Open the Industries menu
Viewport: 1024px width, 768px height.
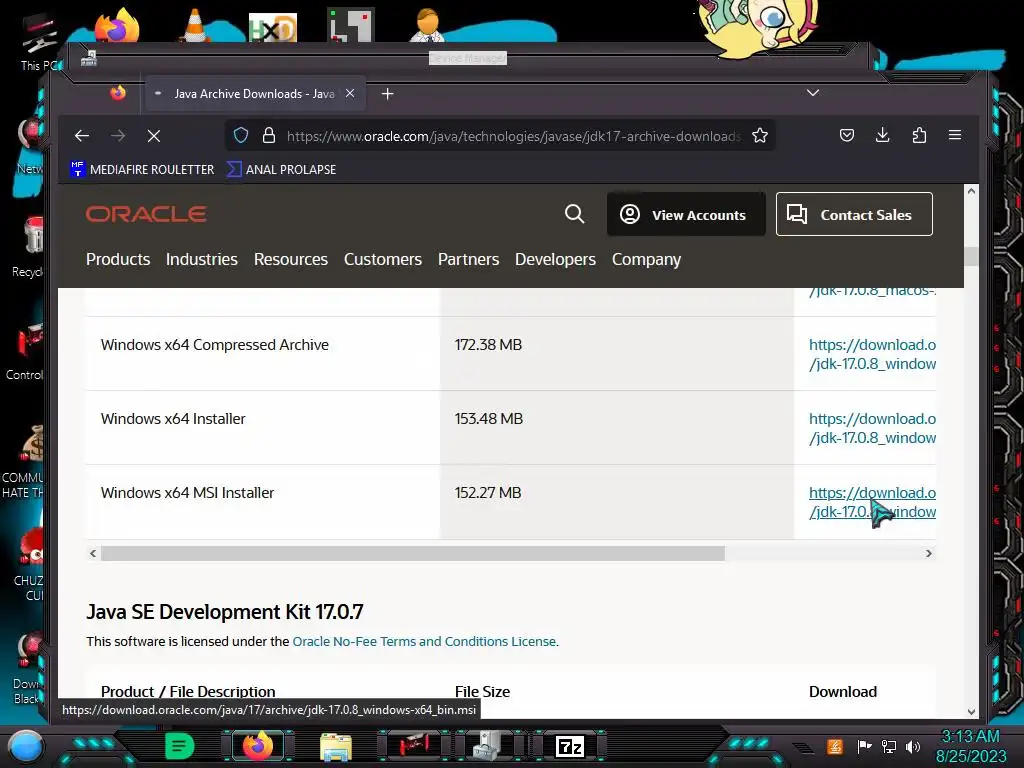coord(202,259)
